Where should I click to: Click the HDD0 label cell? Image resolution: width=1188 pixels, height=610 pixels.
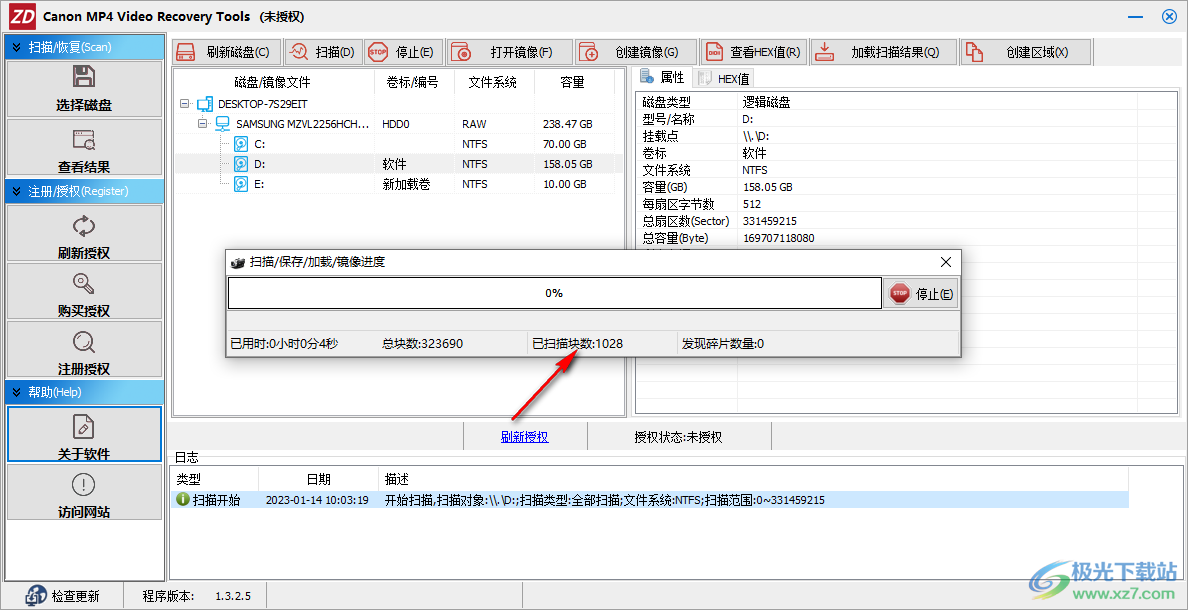395,124
